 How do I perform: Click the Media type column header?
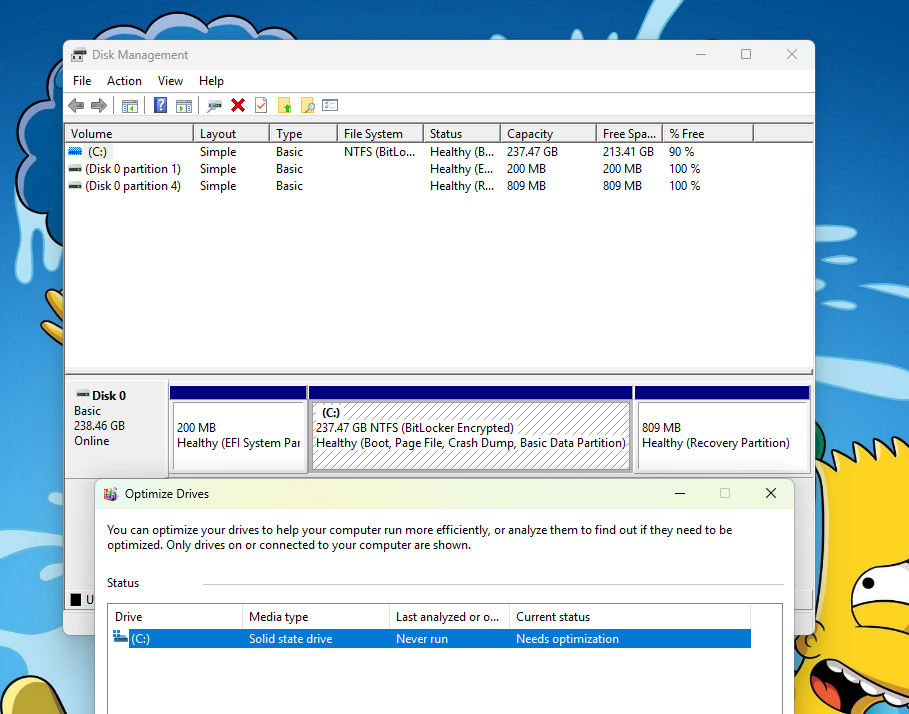pyautogui.click(x=316, y=617)
